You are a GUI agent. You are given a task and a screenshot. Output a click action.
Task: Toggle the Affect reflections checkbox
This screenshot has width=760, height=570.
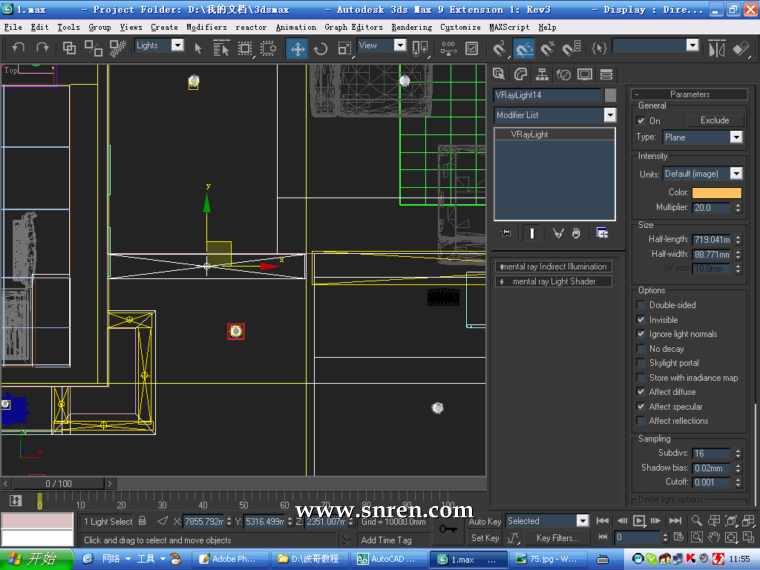[x=641, y=421]
